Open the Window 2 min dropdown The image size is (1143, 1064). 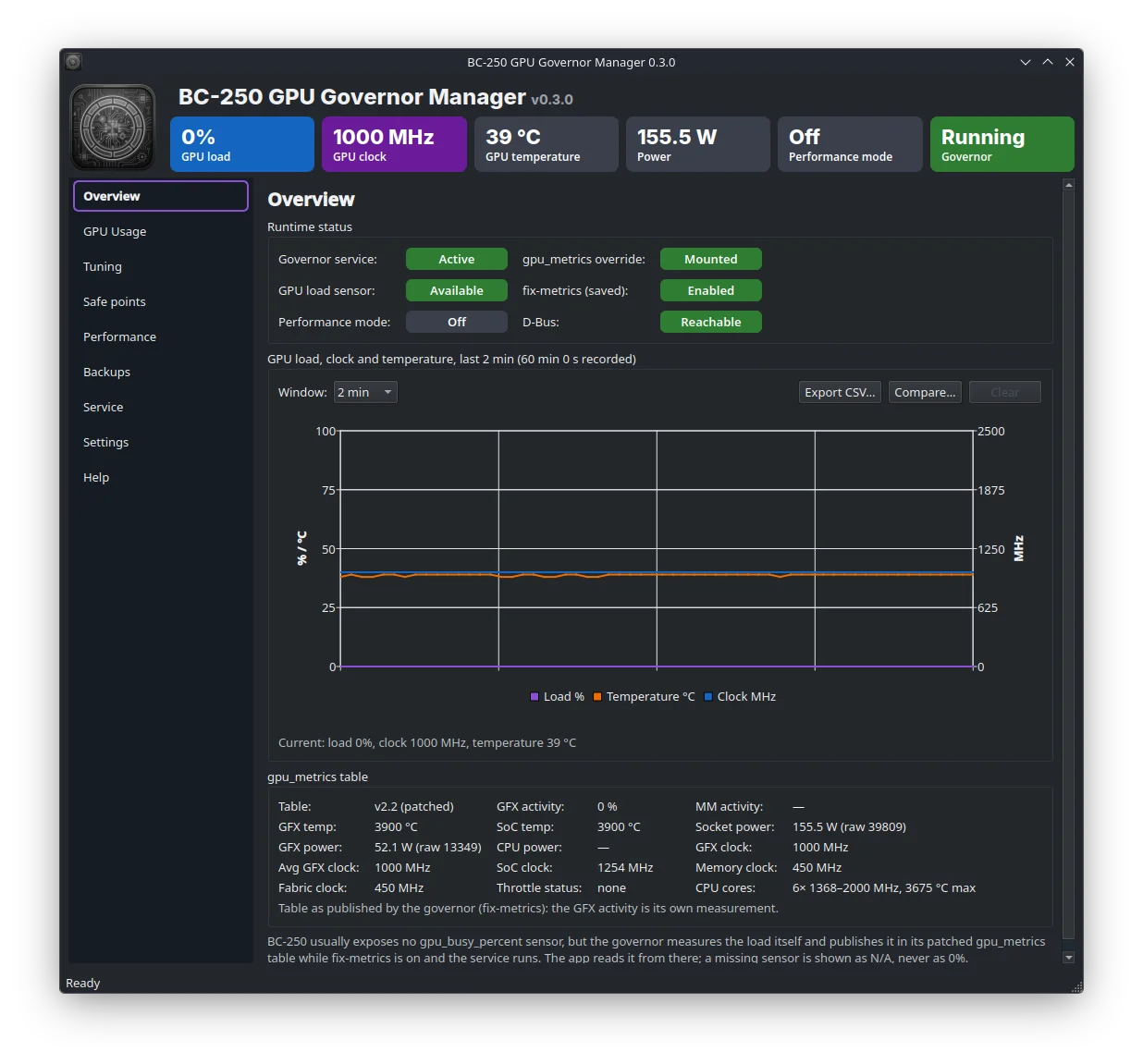coord(365,393)
